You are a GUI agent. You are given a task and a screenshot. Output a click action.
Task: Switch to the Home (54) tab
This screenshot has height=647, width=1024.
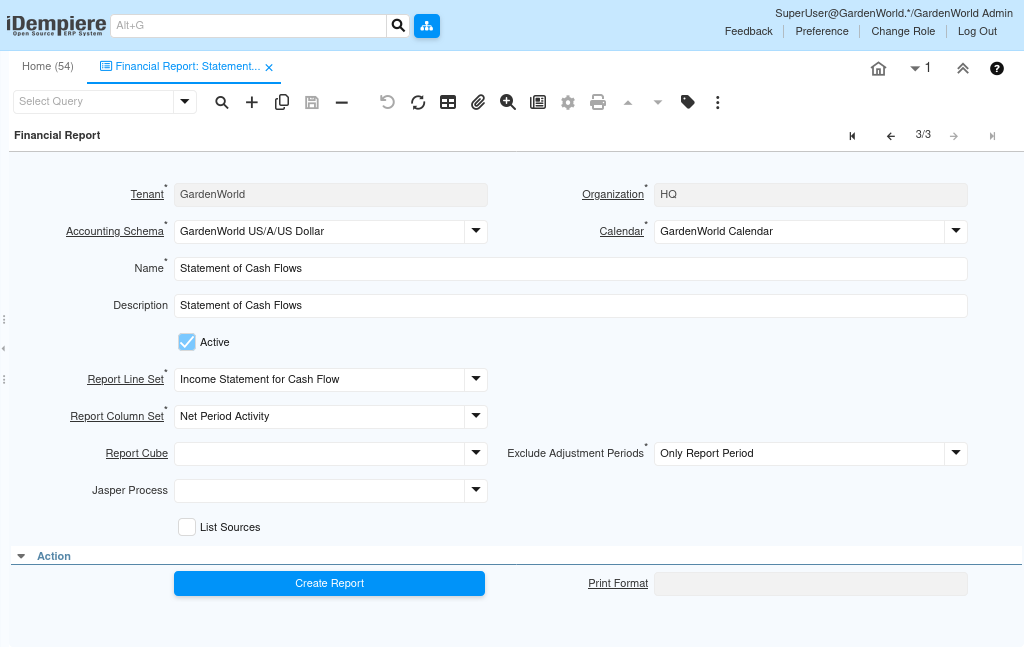[x=48, y=67]
